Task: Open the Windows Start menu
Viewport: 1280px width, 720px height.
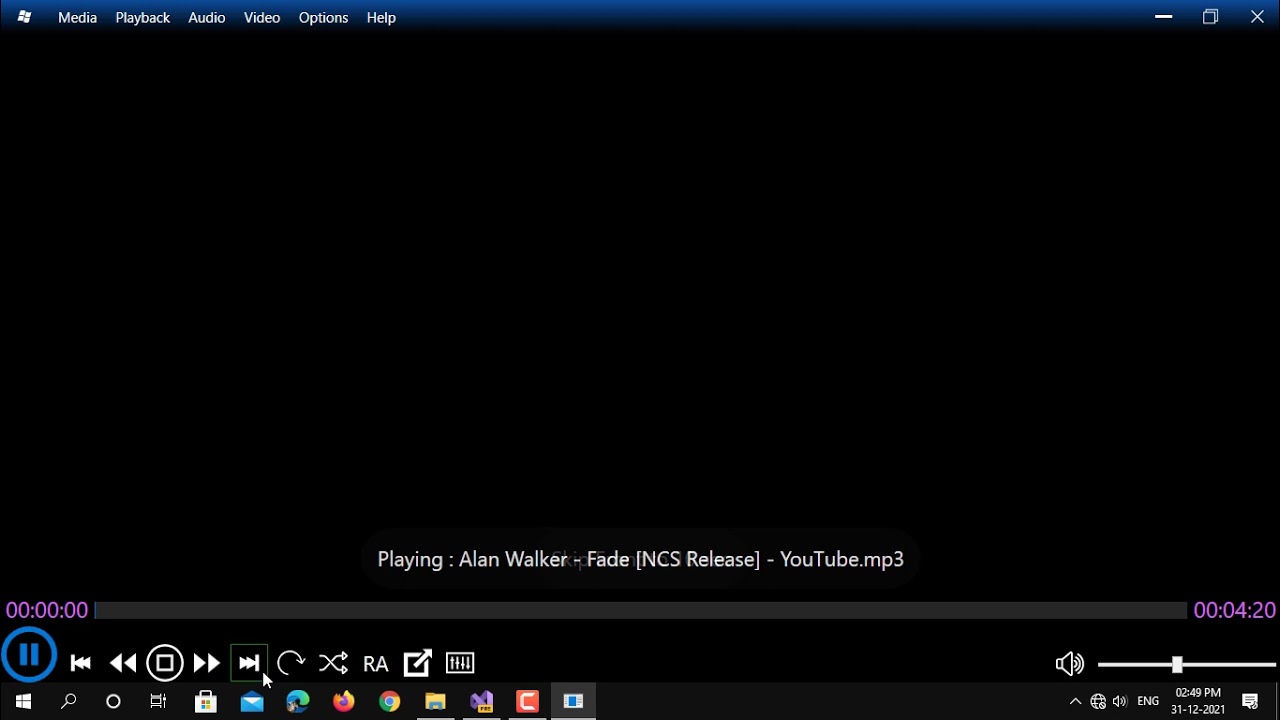Action: coord(23,702)
